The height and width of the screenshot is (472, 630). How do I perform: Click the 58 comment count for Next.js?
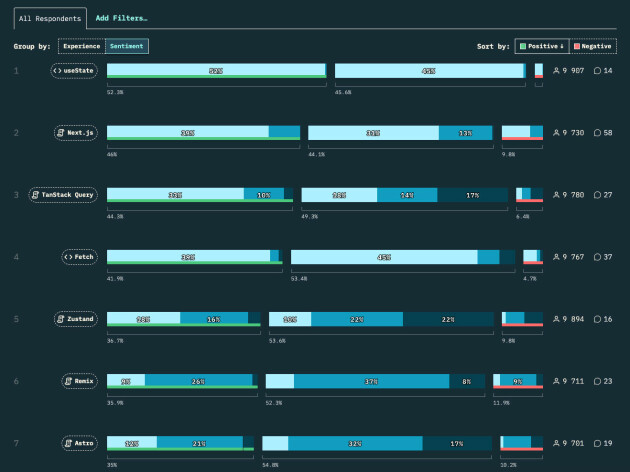(x=608, y=133)
